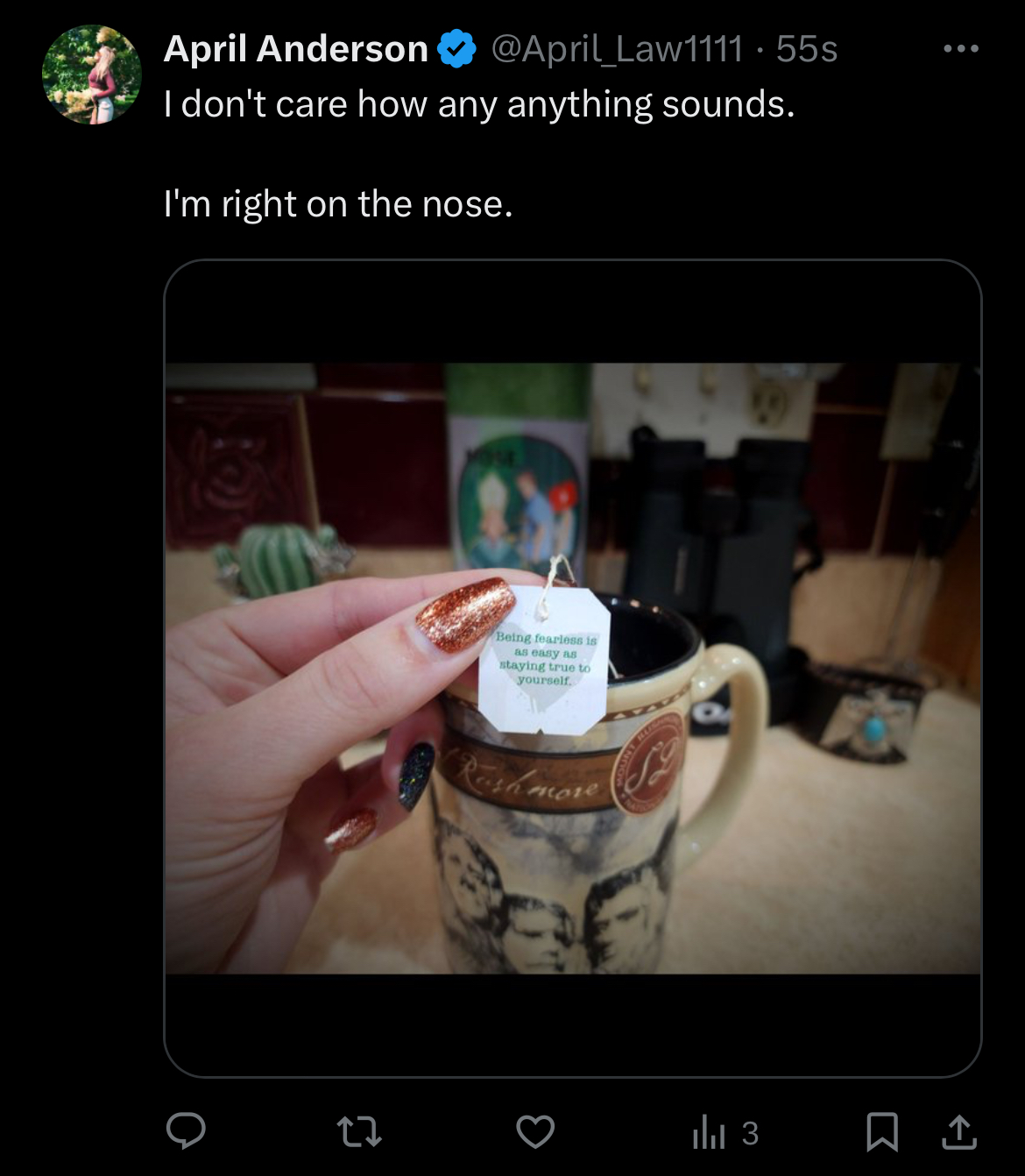Like the tweet with the heart icon

coord(535,1132)
